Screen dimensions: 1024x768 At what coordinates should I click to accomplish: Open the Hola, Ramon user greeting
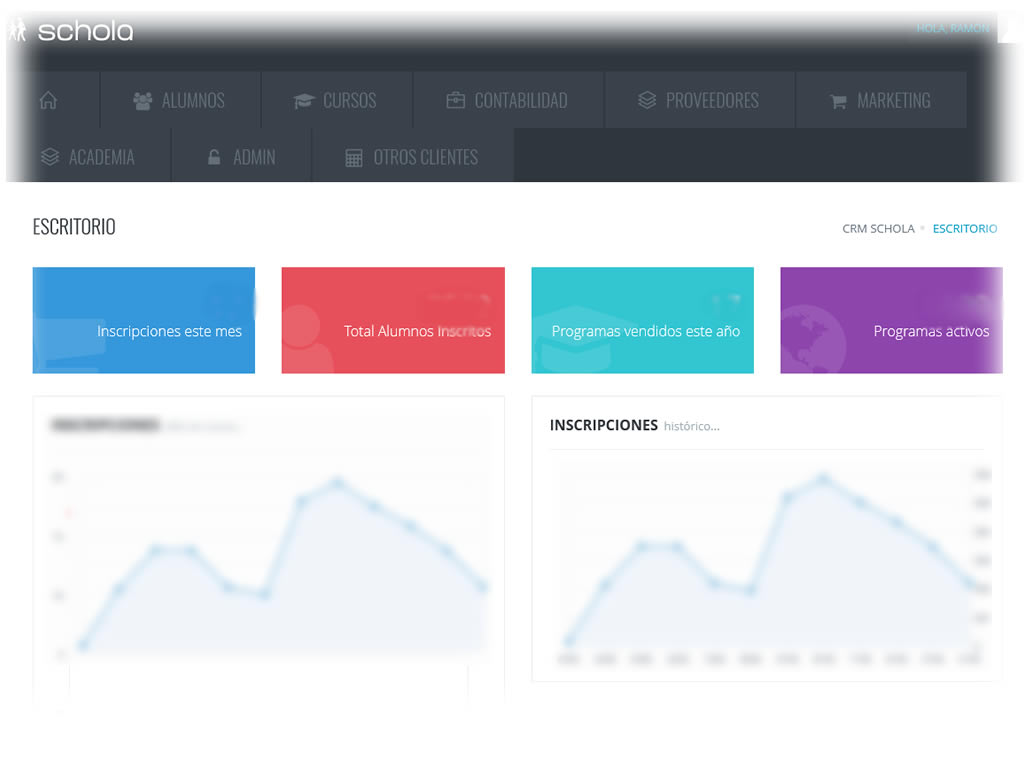pyautogui.click(x=952, y=28)
